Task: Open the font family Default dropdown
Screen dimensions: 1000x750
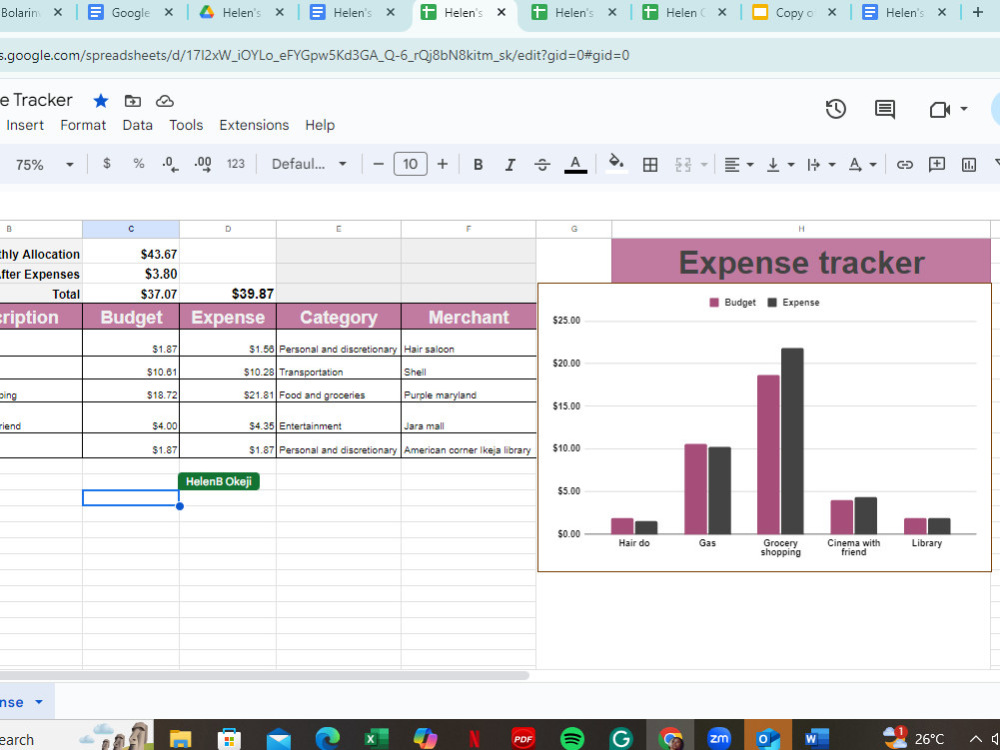Action: click(309, 164)
